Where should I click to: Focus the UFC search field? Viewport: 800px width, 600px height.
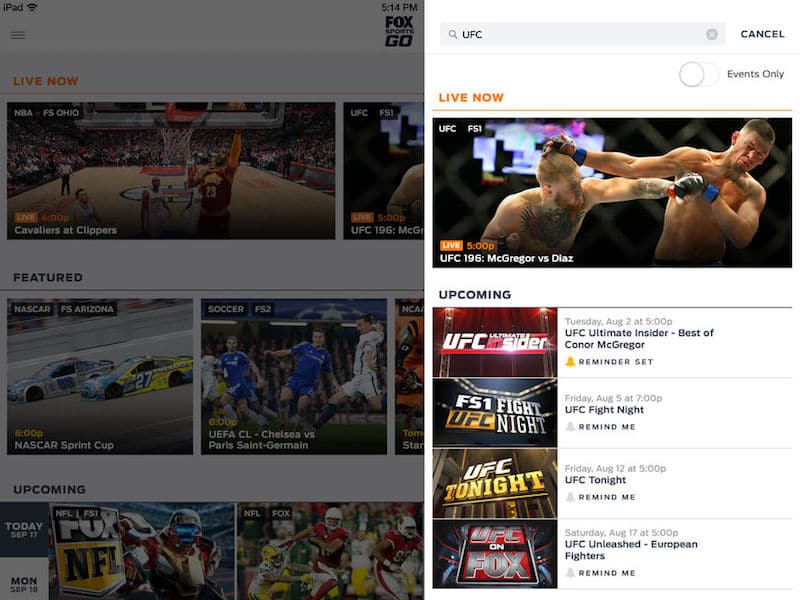pyautogui.click(x=580, y=34)
